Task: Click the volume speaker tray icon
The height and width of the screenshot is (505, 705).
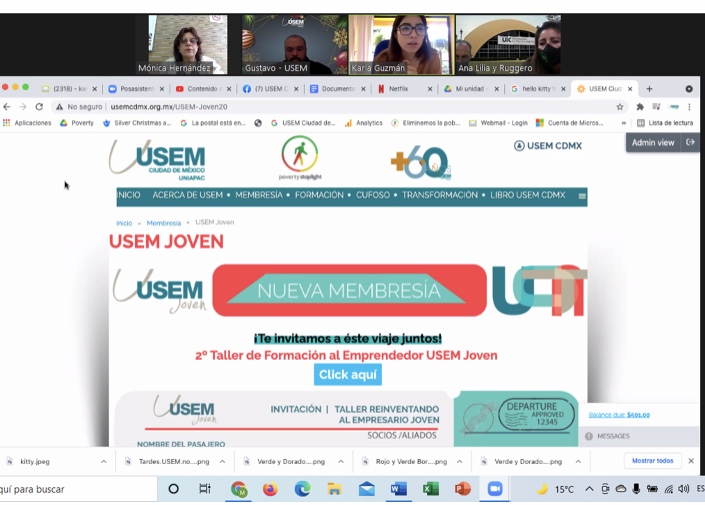Action: coord(684,489)
